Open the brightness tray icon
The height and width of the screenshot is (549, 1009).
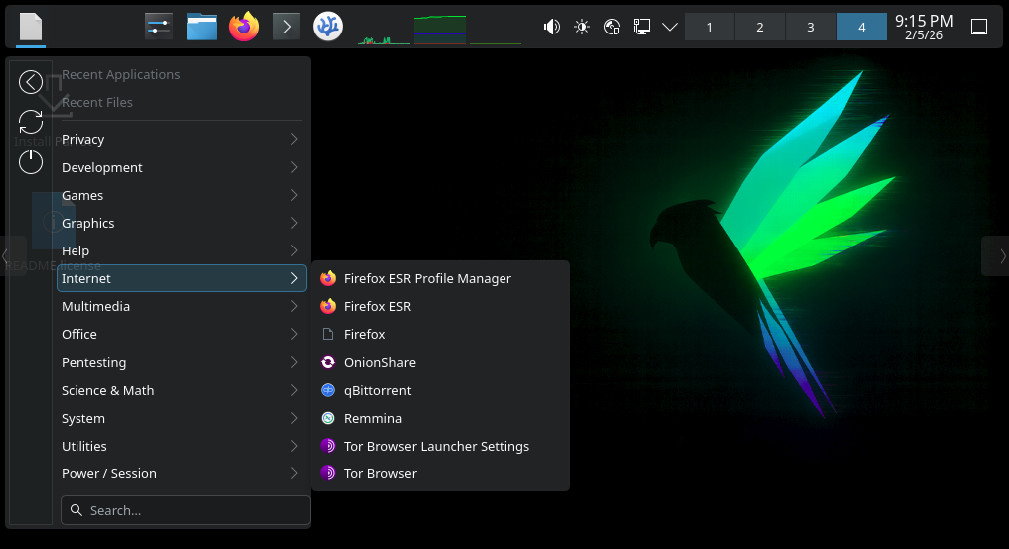click(x=582, y=26)
